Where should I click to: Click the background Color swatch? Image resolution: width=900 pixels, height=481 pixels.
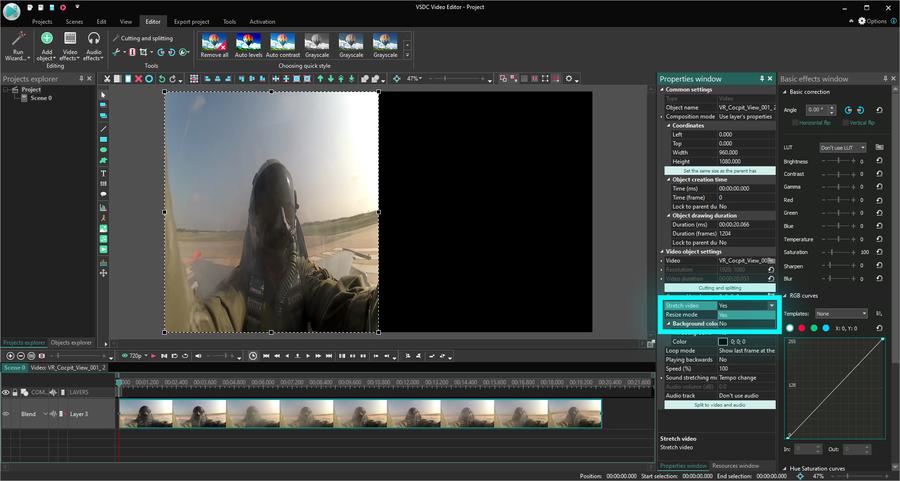pos(723,342)
